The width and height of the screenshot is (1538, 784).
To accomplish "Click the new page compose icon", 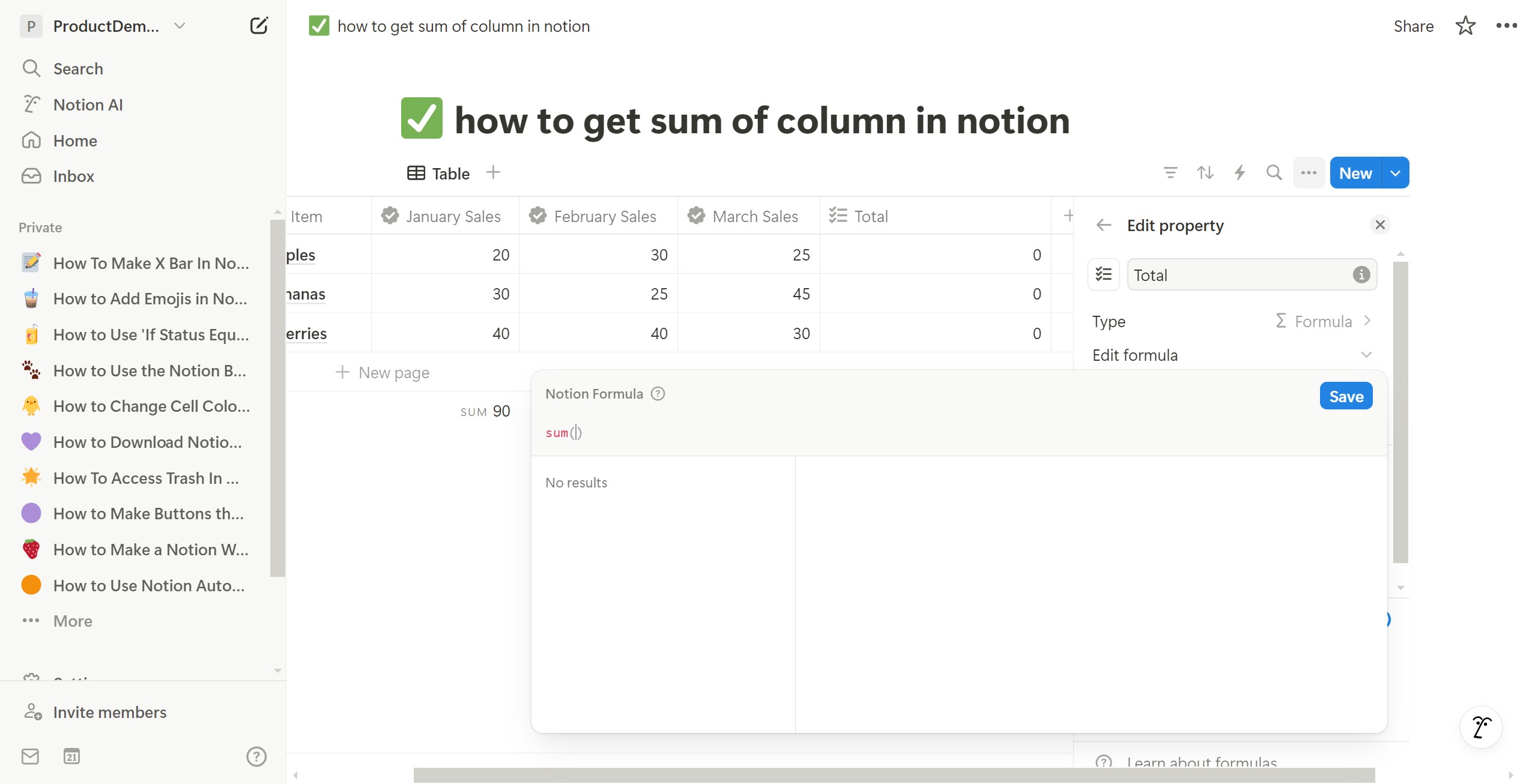I will tap(259, 26).
